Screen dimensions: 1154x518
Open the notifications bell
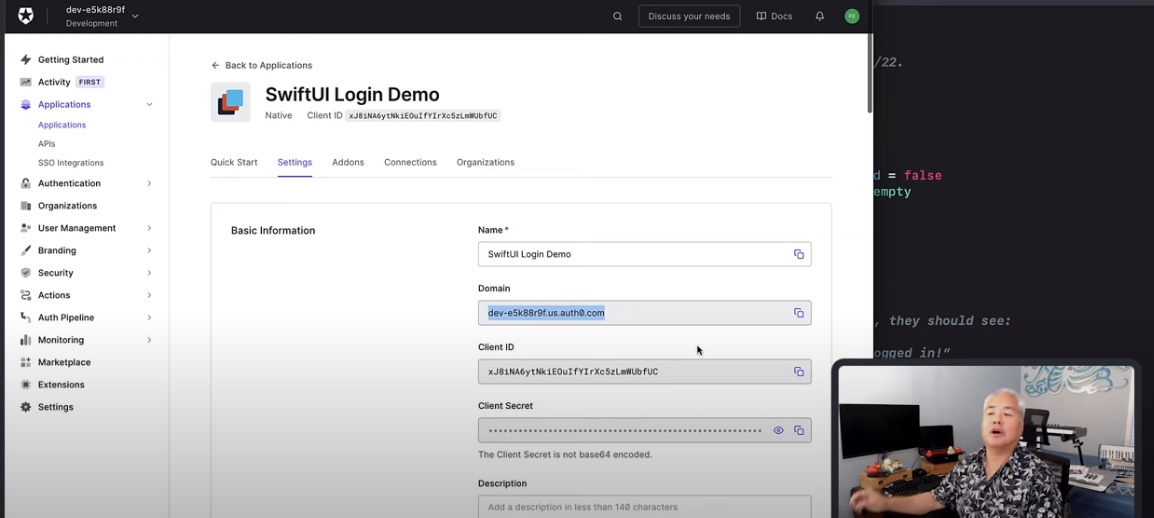coord(820,16)
